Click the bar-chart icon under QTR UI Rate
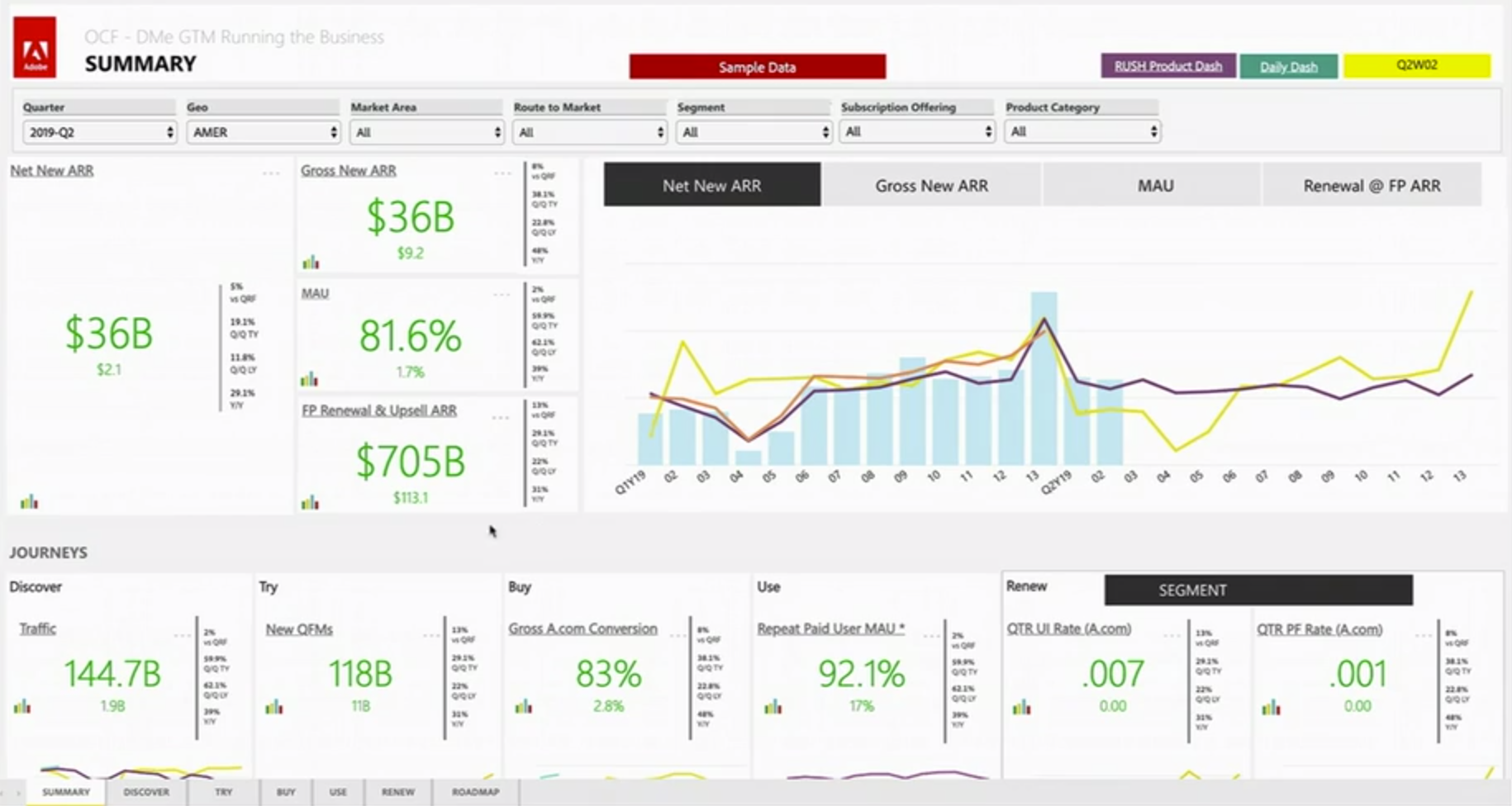 (1022, 706)
